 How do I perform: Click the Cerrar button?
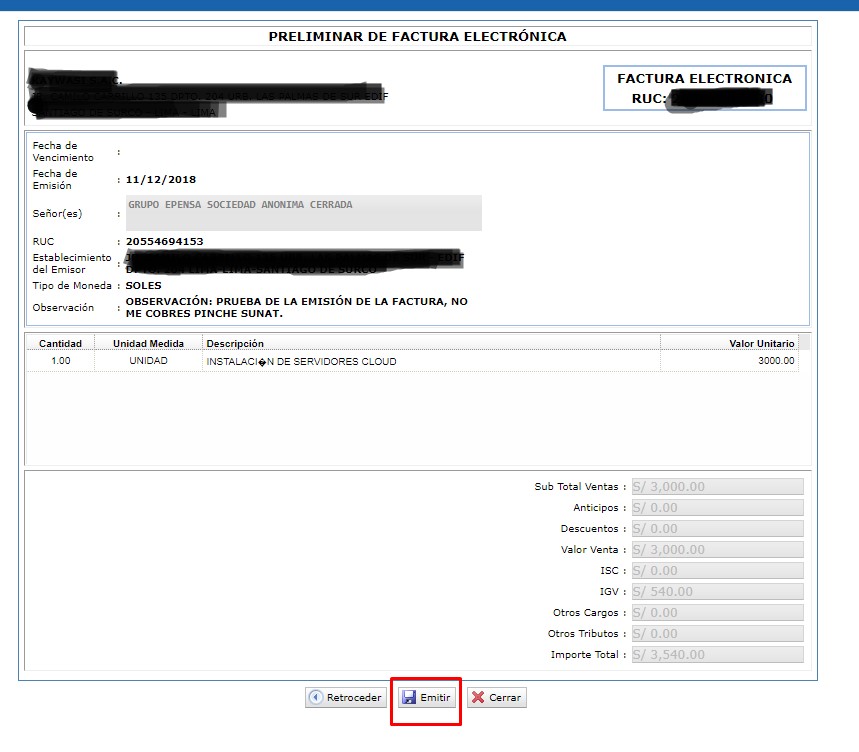pyautogui.click(x=496, y=697)
